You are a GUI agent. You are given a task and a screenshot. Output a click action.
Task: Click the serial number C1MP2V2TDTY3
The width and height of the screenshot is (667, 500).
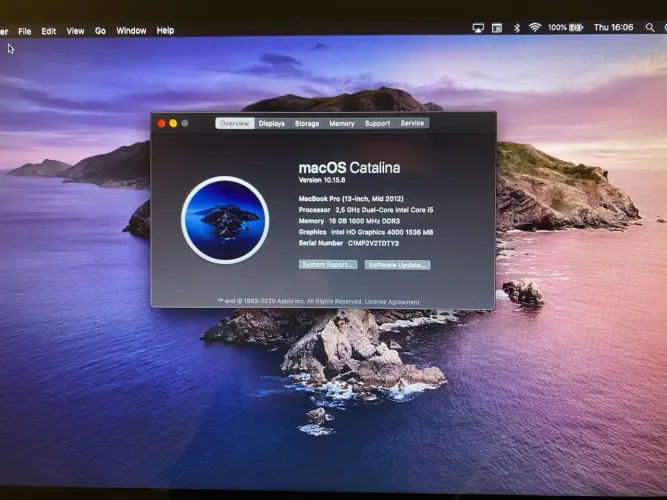(x=373, y=243)
